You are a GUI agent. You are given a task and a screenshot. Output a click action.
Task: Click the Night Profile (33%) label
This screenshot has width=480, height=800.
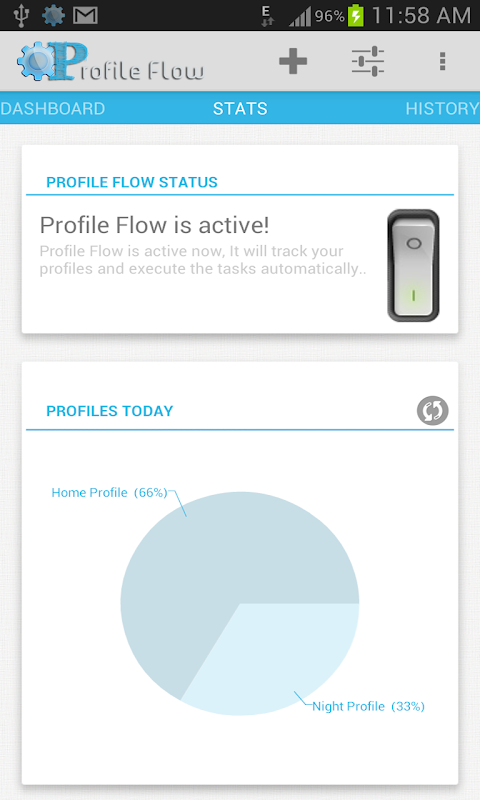[368, 706]
